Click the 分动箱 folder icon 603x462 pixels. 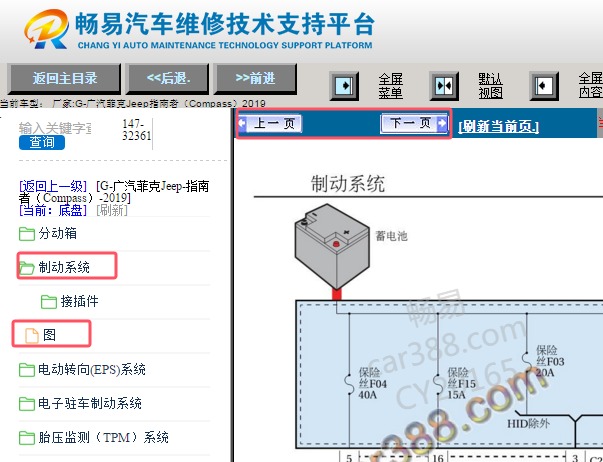(x=27, y=234)
